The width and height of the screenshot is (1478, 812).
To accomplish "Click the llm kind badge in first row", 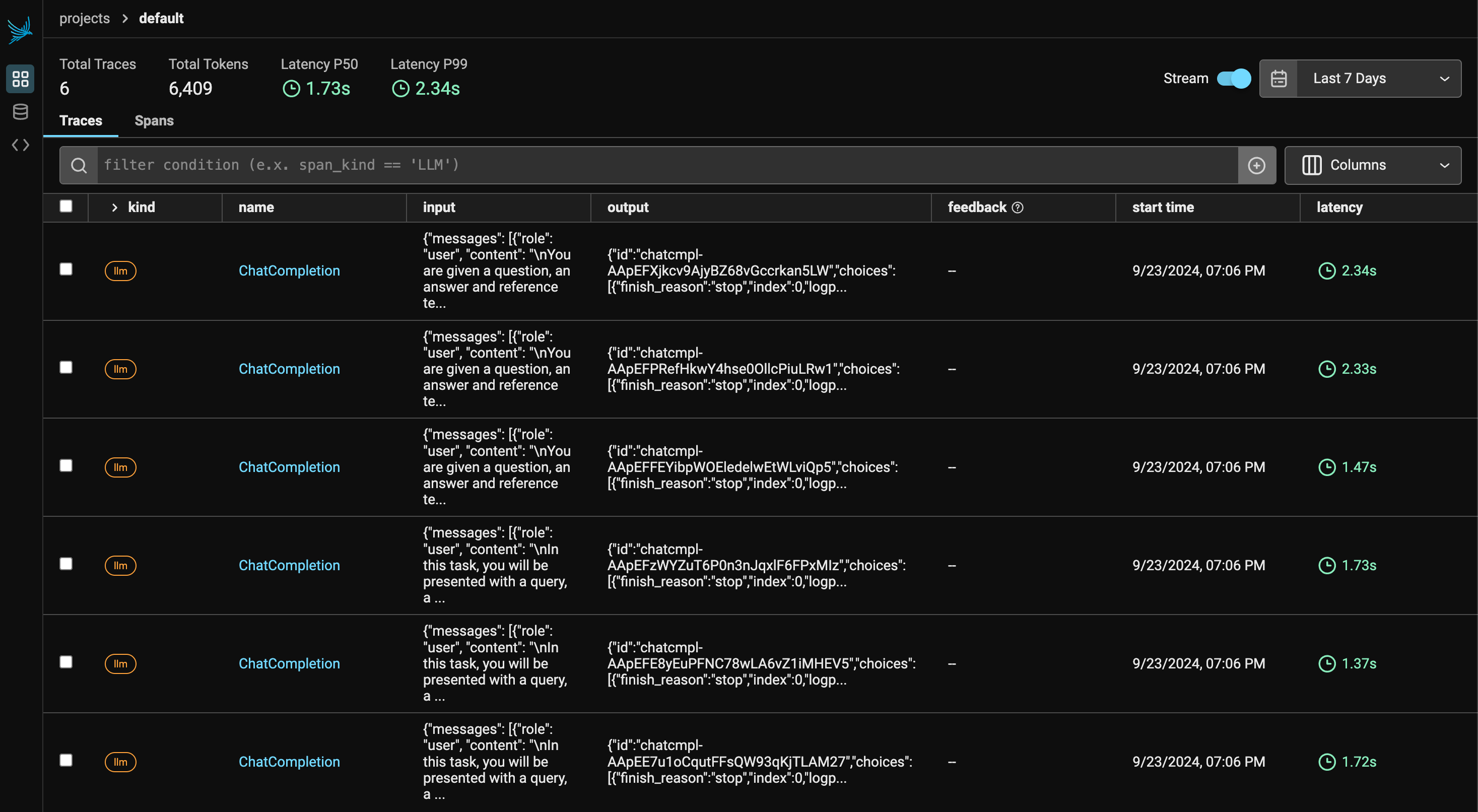I will (x=120, y=271).
